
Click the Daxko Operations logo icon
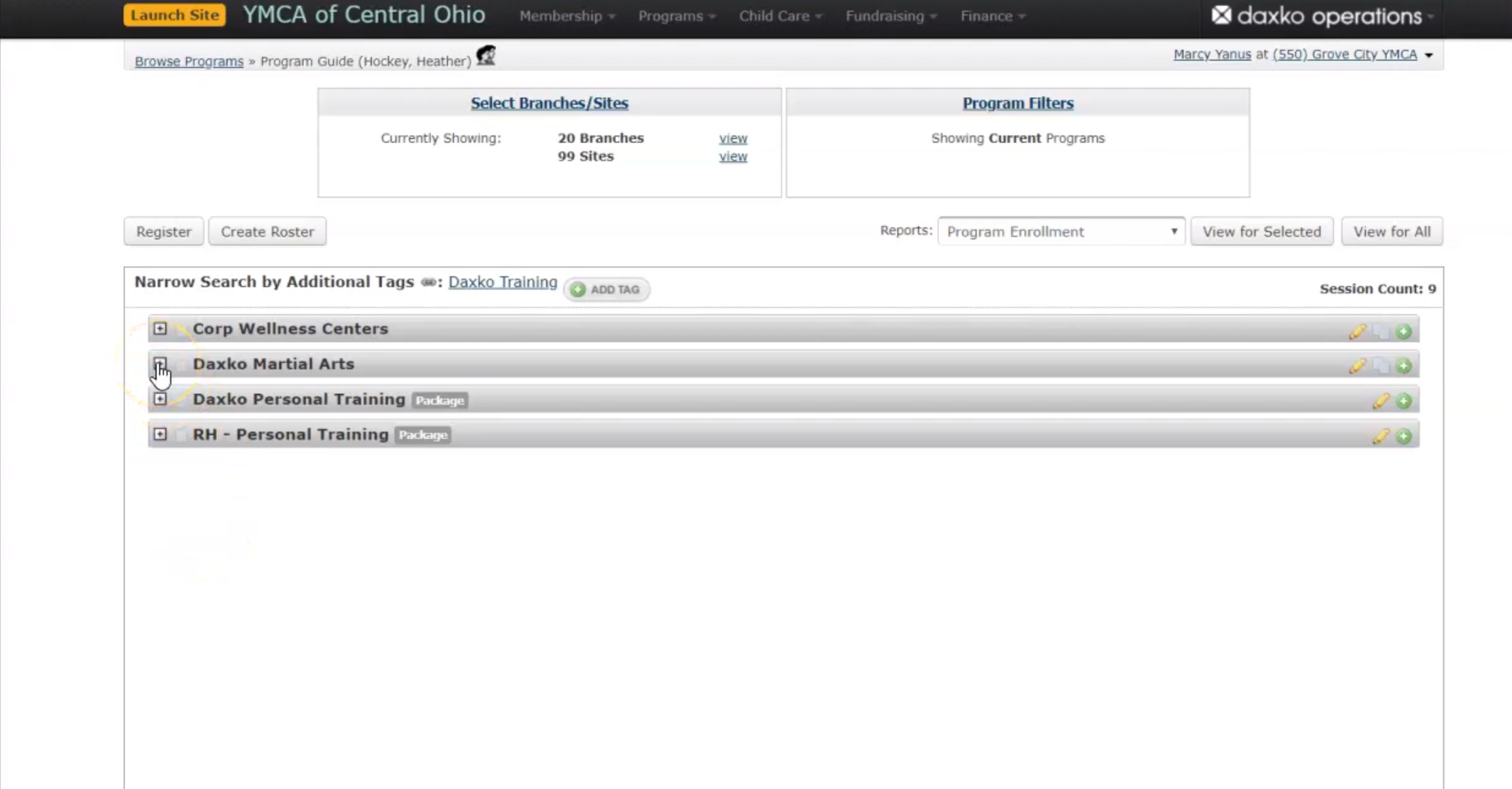(x=1221, y=15)
